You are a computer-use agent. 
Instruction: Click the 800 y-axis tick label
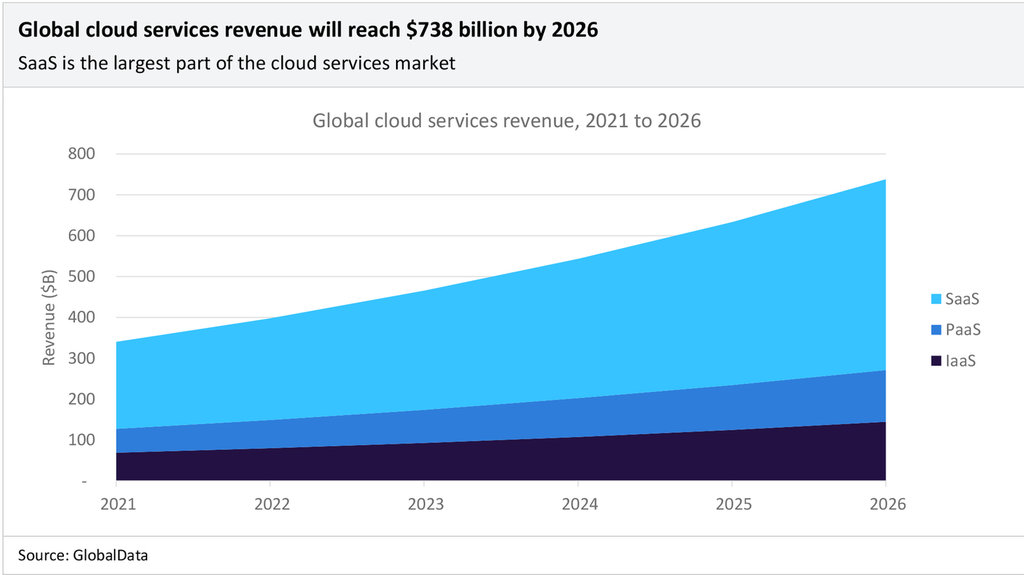coord(81,154)
